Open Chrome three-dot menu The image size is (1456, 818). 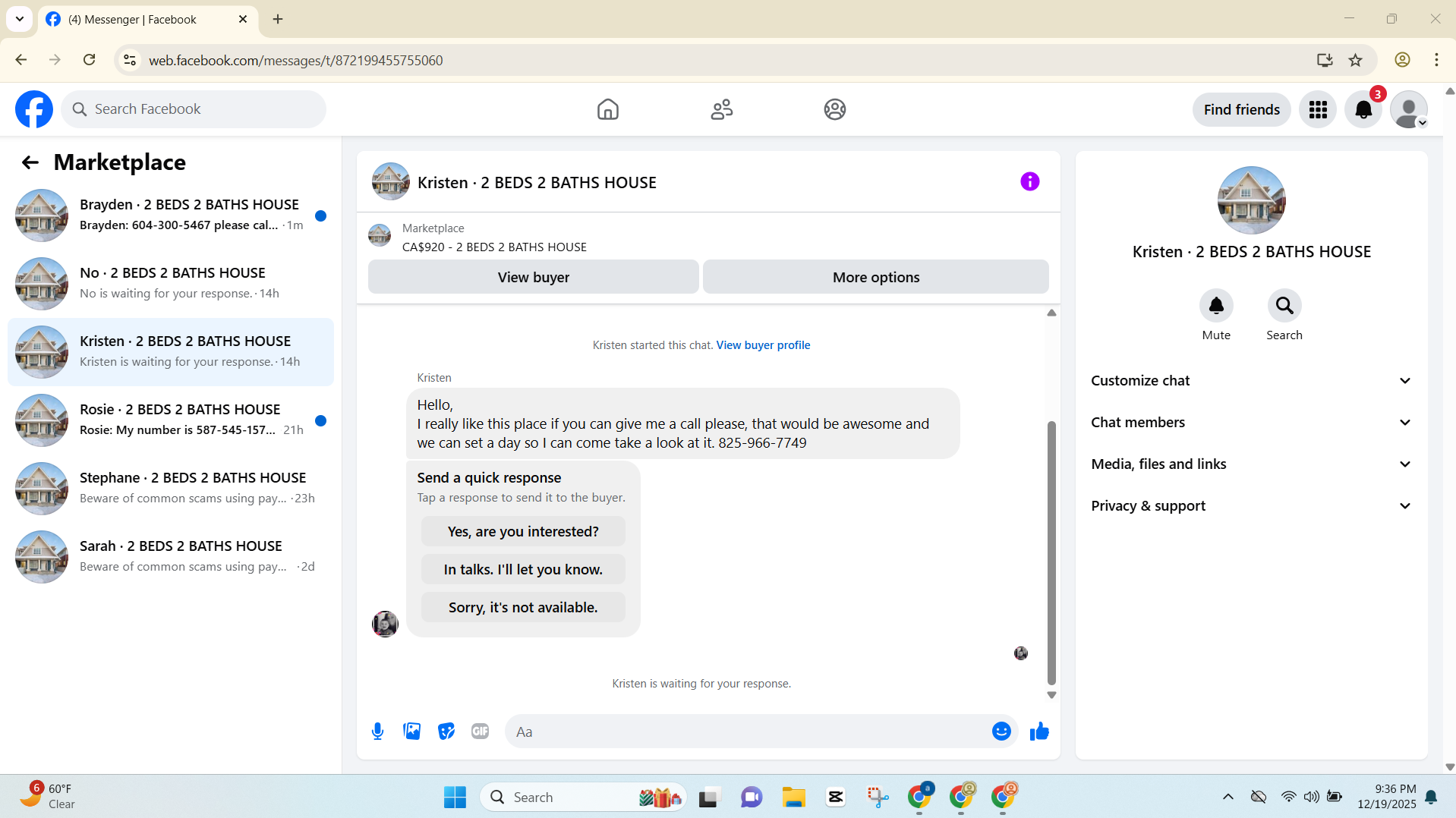tap(1436, 60)
